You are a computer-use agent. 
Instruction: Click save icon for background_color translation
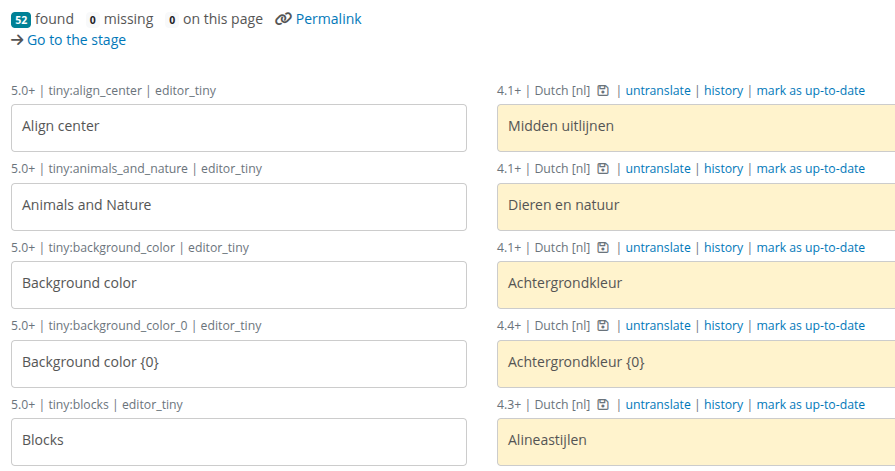point(603,248)
